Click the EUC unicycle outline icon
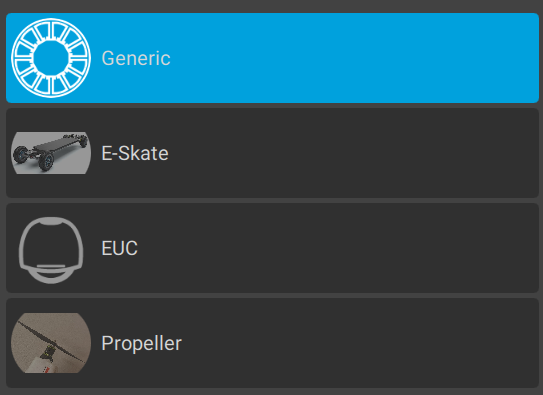 click(51, 250)
